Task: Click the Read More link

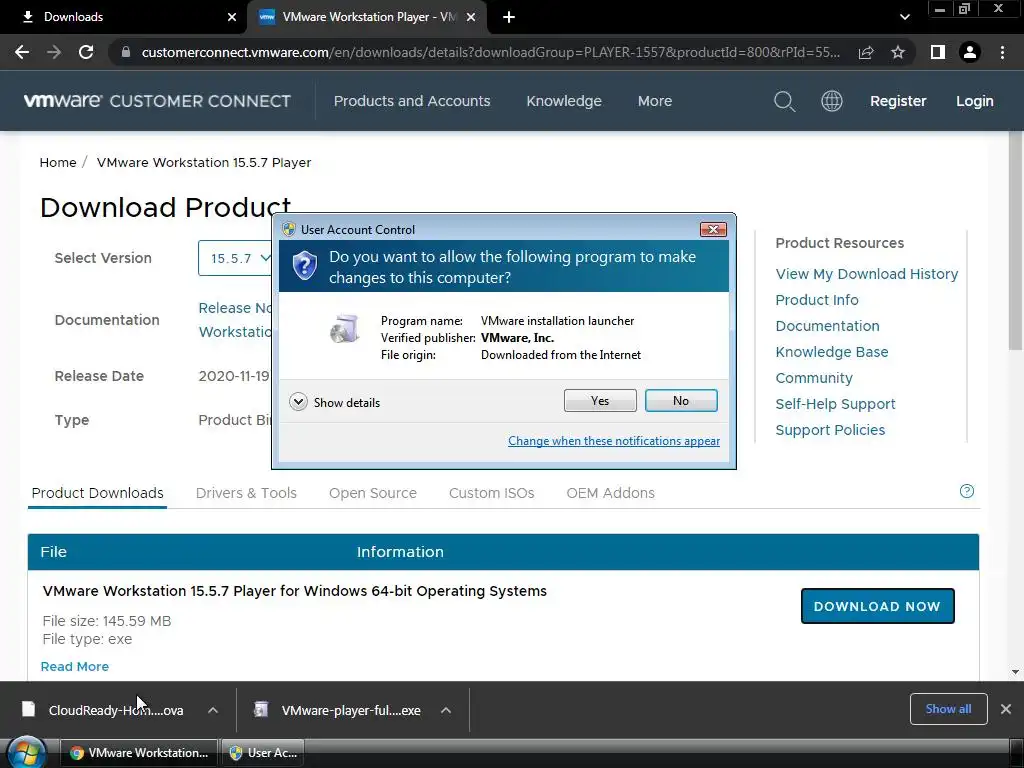Action: (74, 666)
